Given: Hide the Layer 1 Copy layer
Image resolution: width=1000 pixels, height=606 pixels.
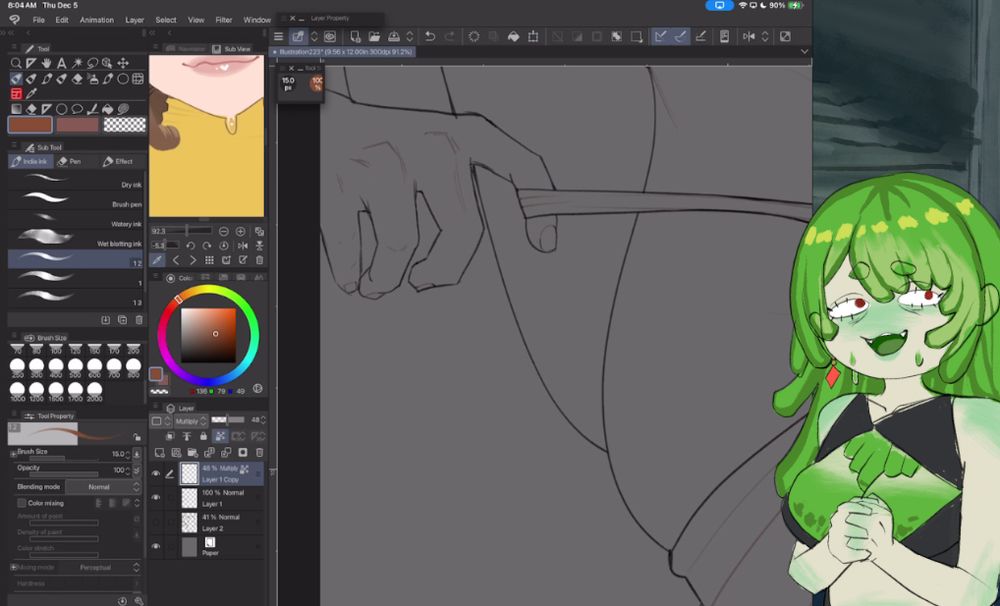Looking at the screenshot, I should pyautogui.click(x=156, y=474).
